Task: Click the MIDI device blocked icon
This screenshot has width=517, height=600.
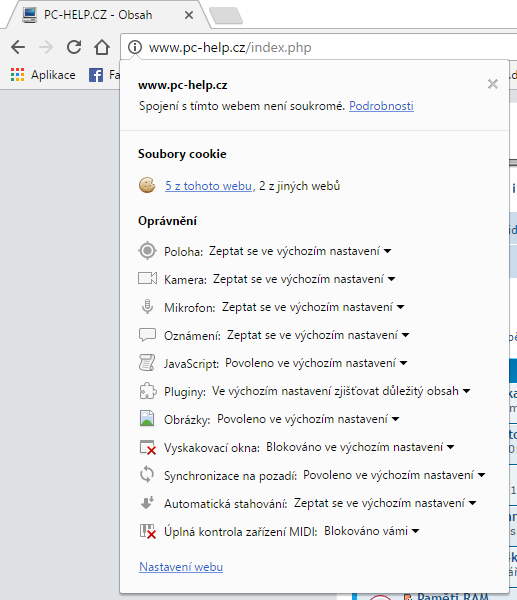Action: pos(148,531)
